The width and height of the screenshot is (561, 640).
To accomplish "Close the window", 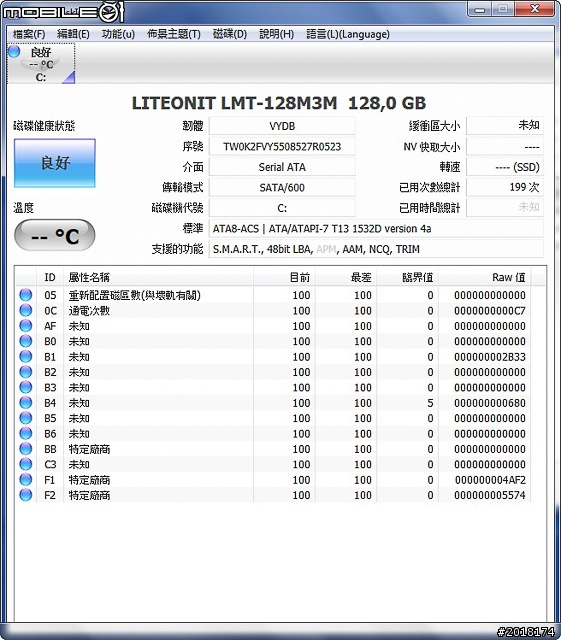I will (534, 9).
